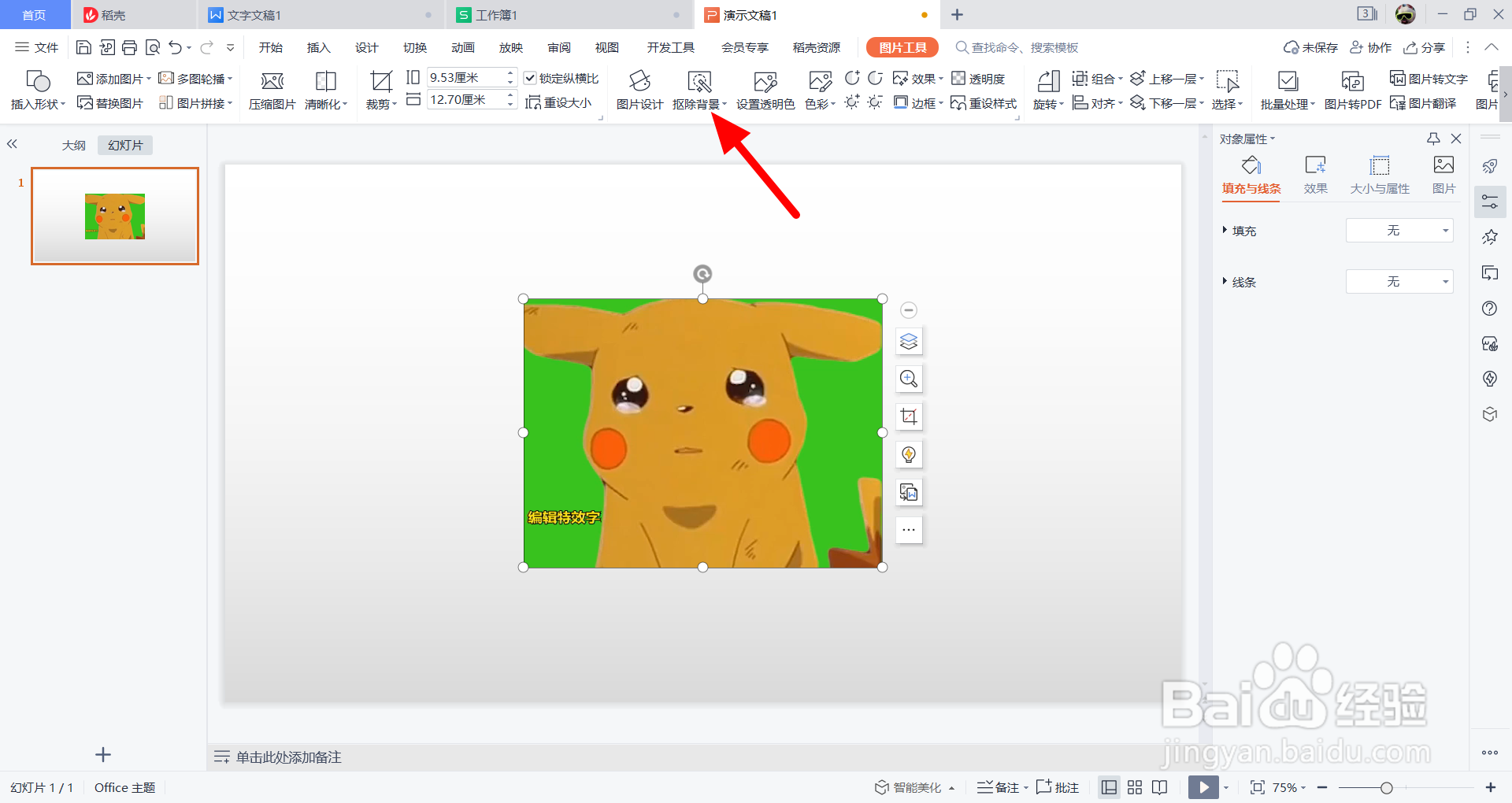Click the 压缩图片 compress picture icon

point(272,82)
